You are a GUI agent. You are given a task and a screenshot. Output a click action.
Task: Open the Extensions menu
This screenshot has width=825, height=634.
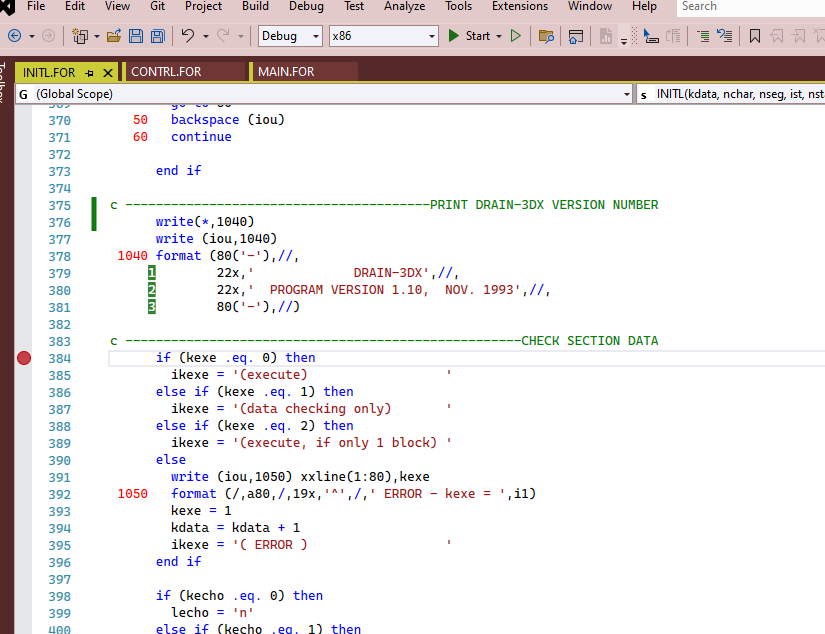[519, 6]
